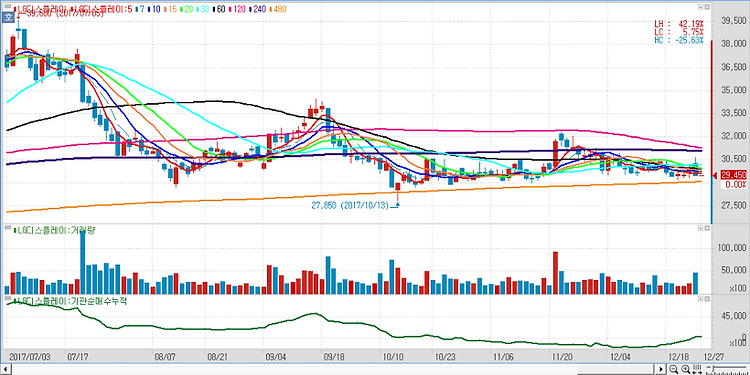Select the 60-day moving average legend
Screen dimensions: 750x375
pyautogui.click(x=219, y=9)
